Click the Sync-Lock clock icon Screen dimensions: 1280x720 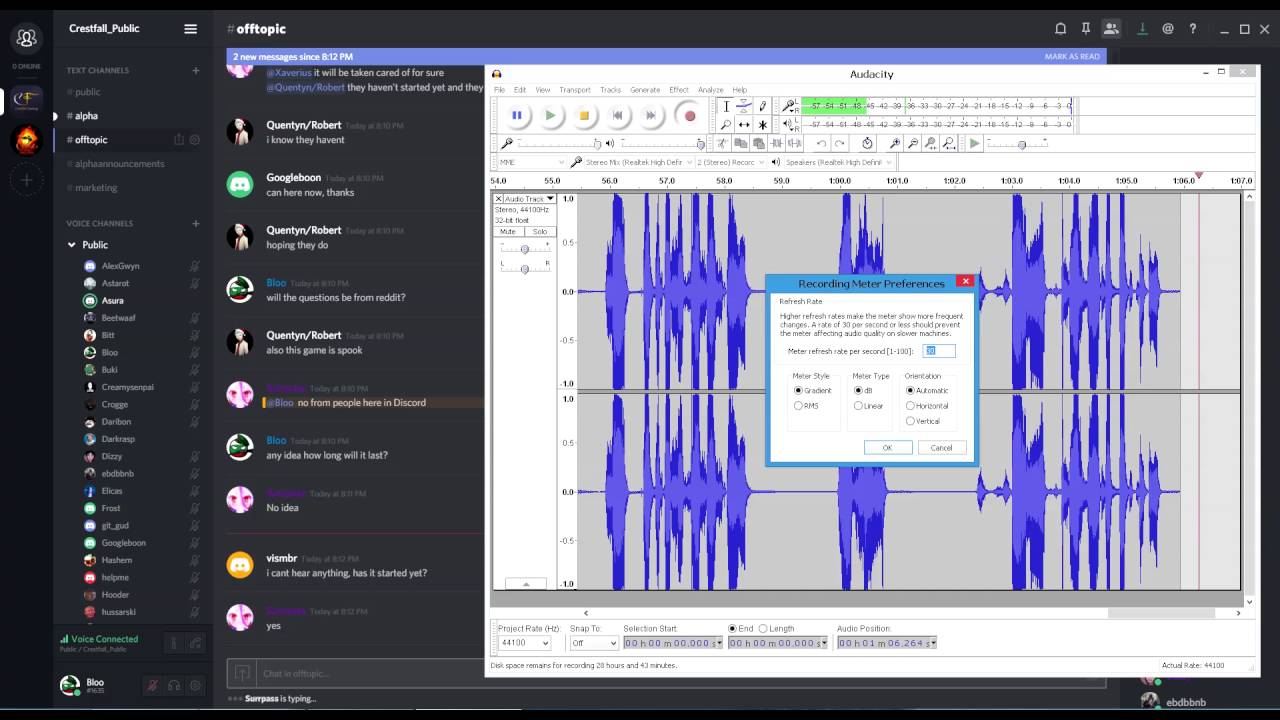coord(867,143)
